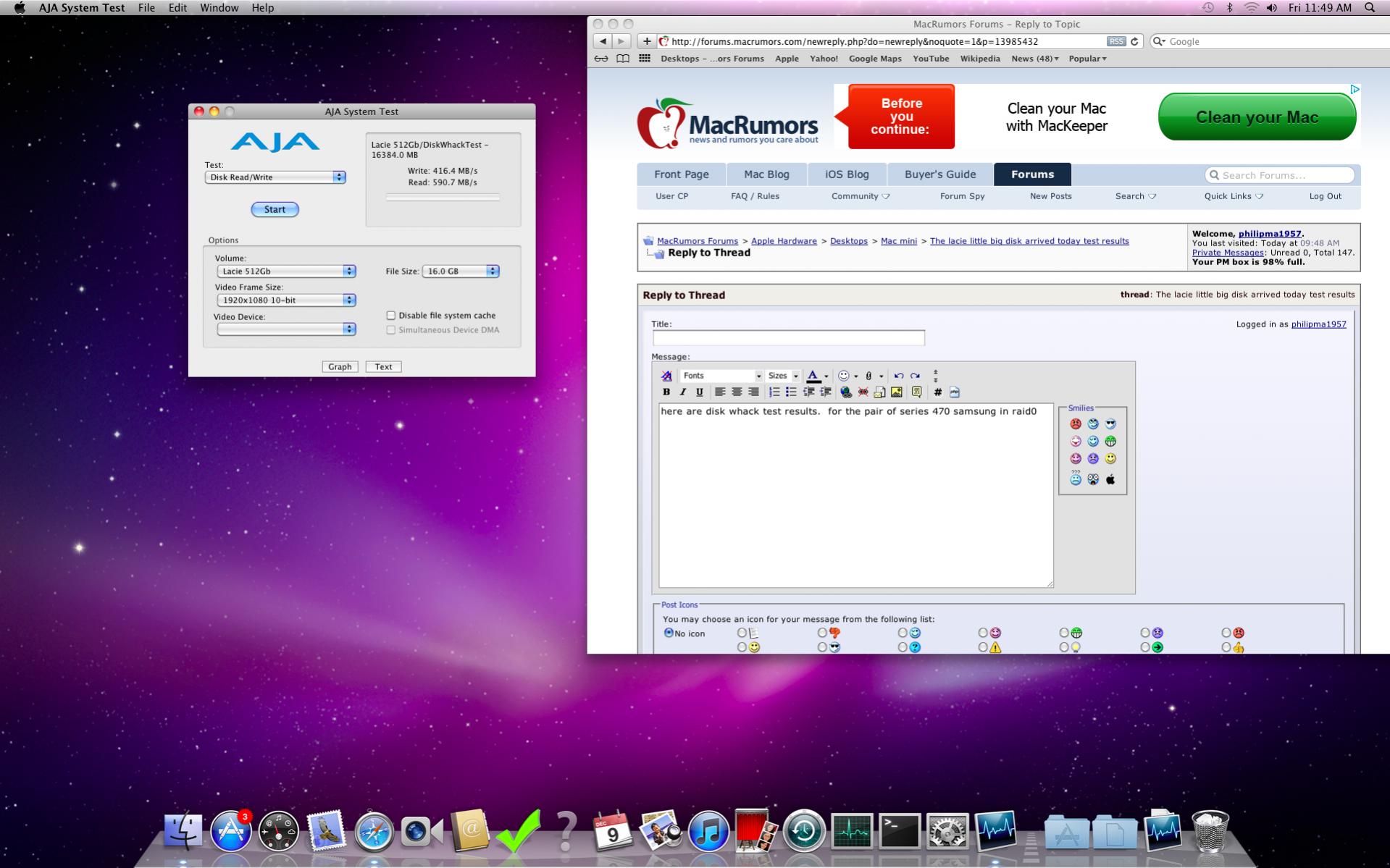The height and width of the screenshot is (868, 1390).
Task: Align message text to the right
Action: click(x=753, y=392)
